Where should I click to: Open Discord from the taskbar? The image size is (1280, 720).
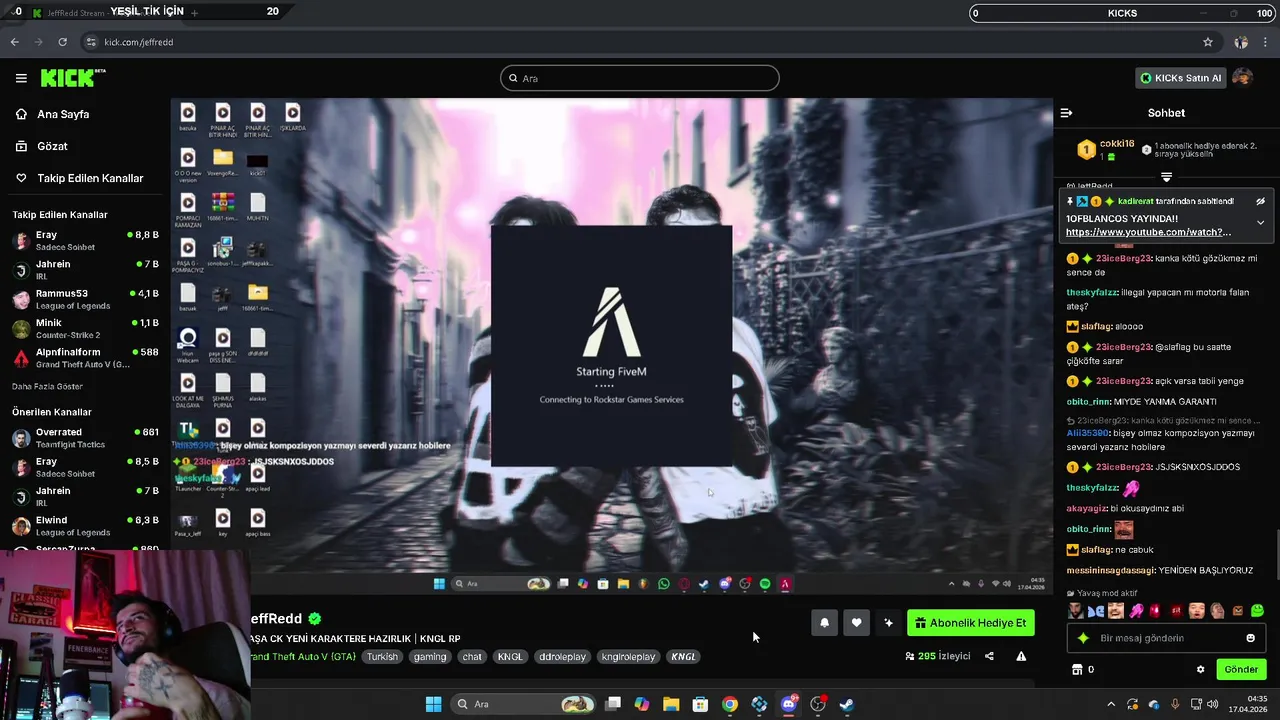coord(789,704)
